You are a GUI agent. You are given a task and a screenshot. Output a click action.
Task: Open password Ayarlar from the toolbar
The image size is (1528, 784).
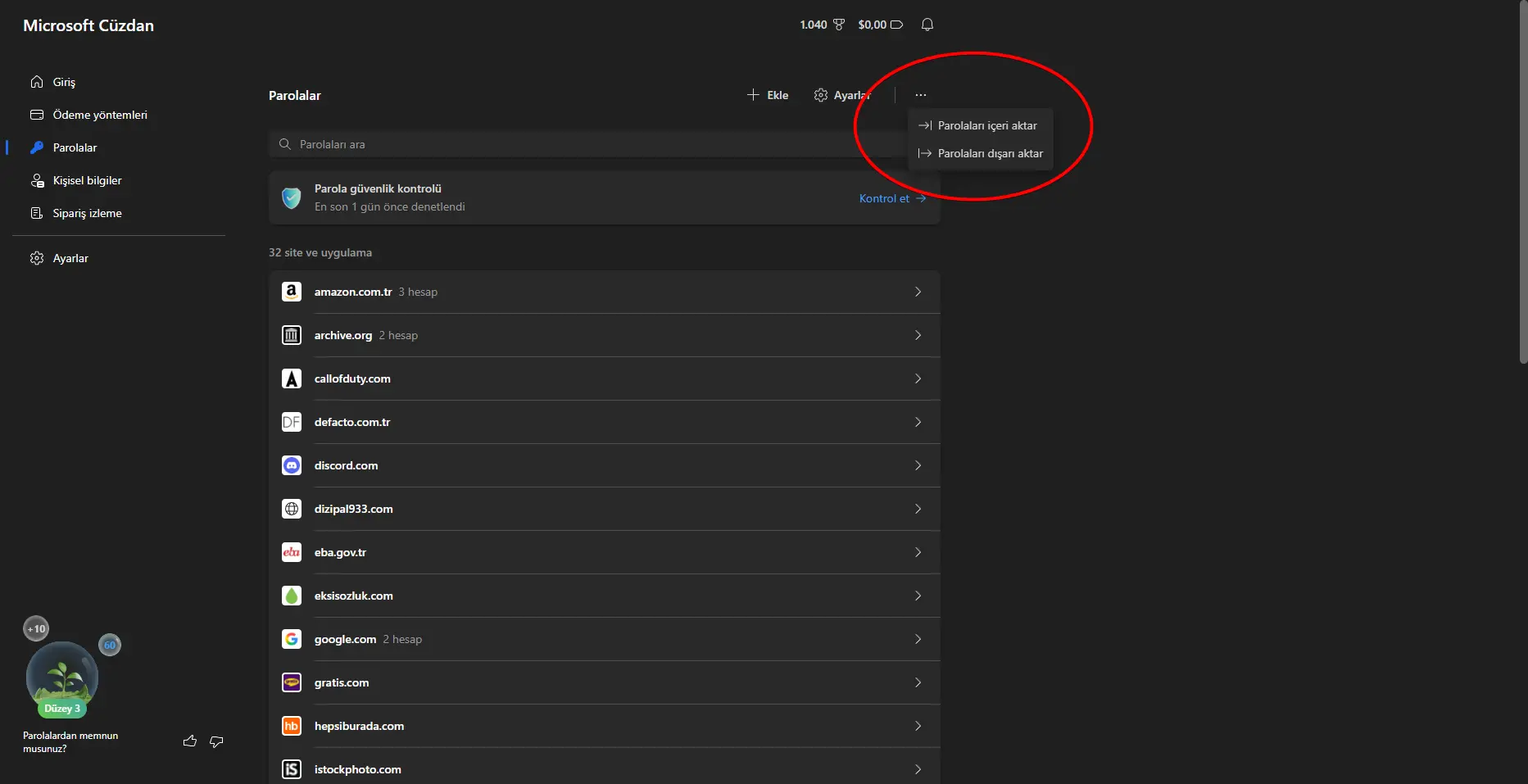[x=842, y=95]
